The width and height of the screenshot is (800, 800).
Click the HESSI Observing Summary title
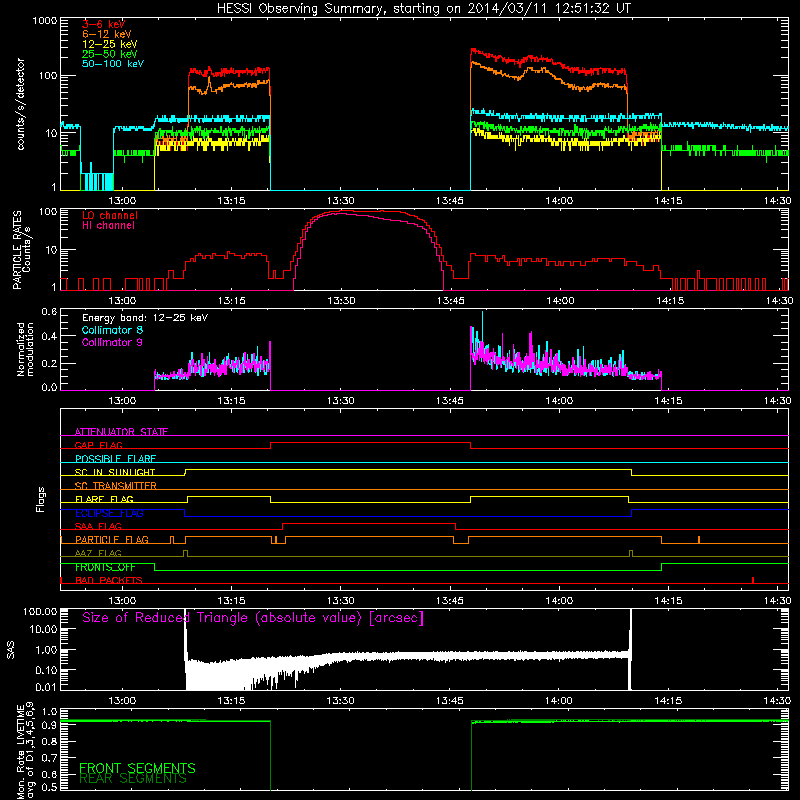423,9
